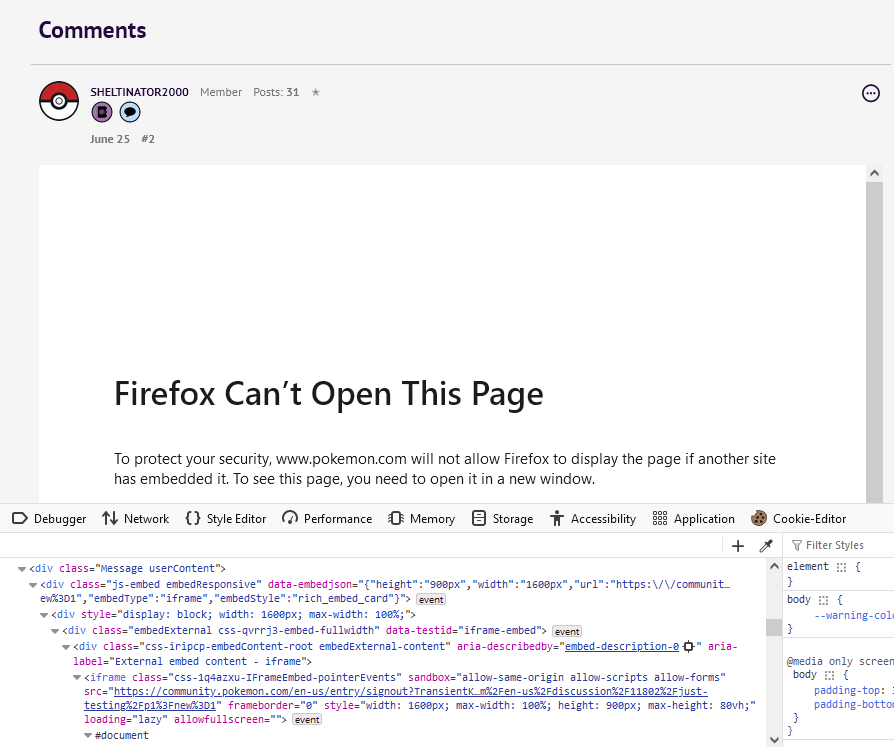Collapse the embedExternal fullwidth div node
894x747 pixels.
pos(55,631)
